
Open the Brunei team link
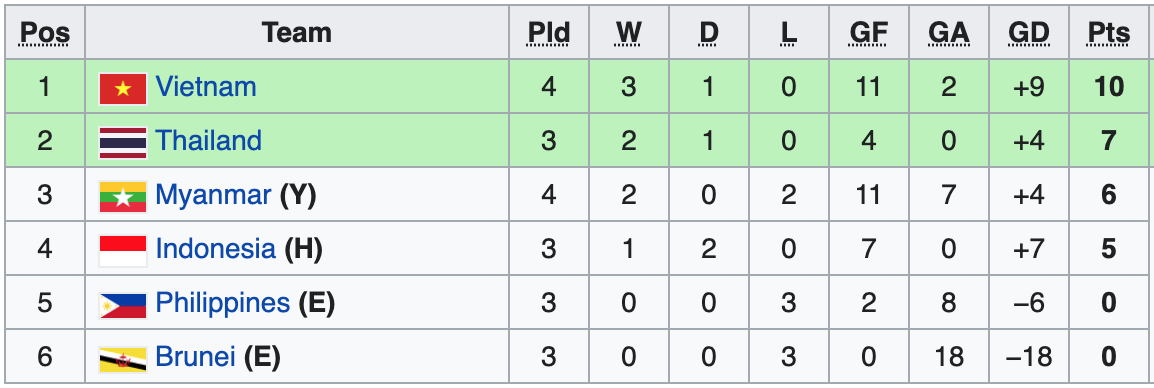[x=195, y=358]
